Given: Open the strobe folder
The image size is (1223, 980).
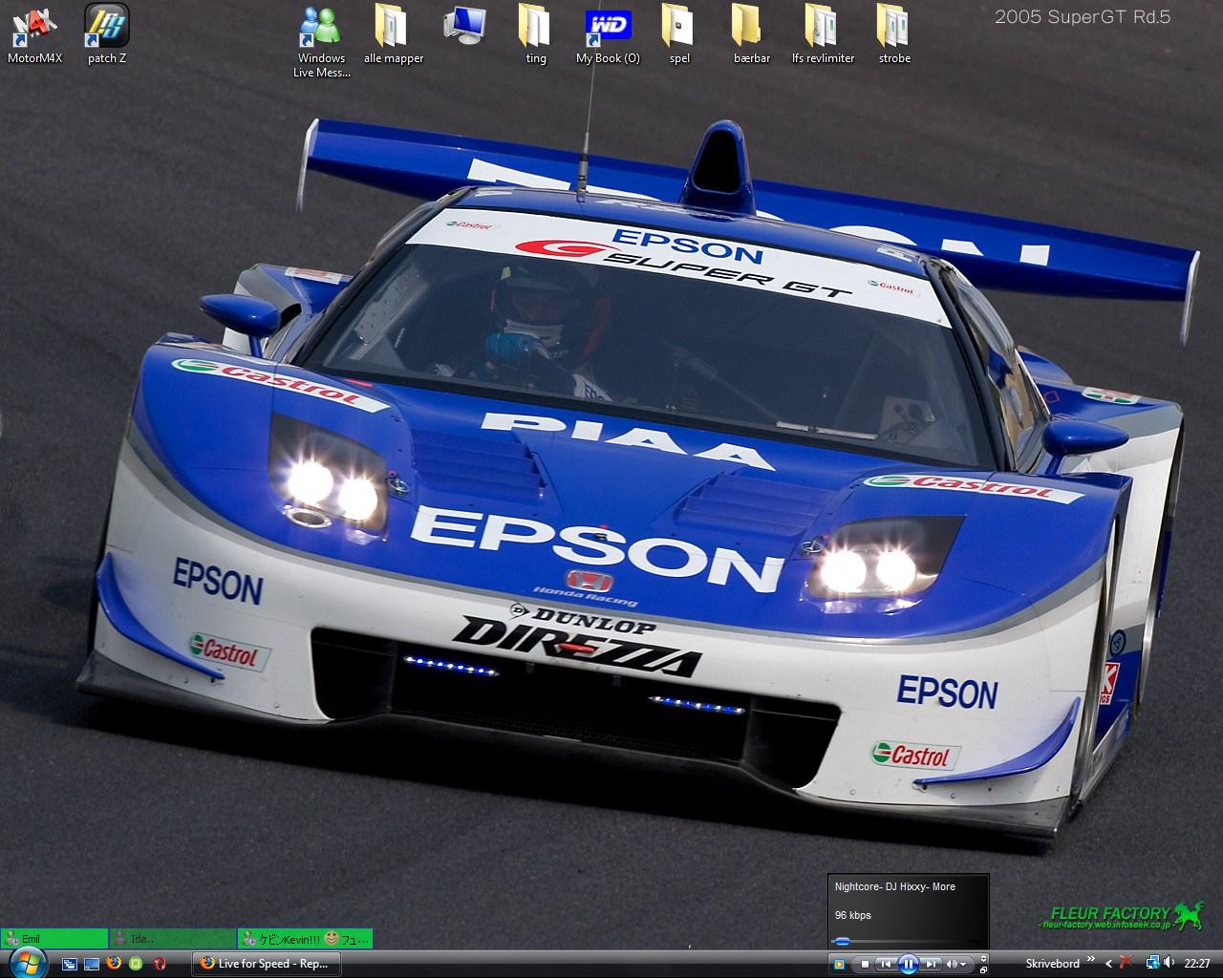Looking at the screenshot, I should (x=894, y=34).
